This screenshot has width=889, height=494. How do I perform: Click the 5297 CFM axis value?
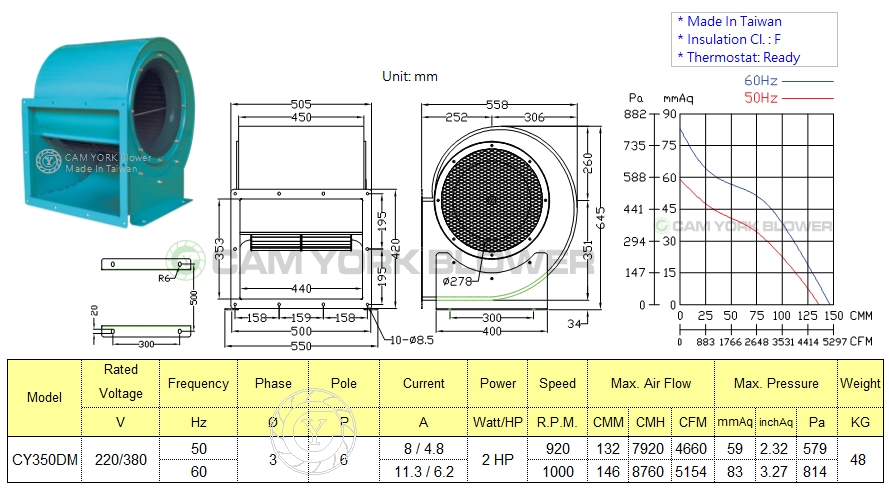click(x=835, y=342)
